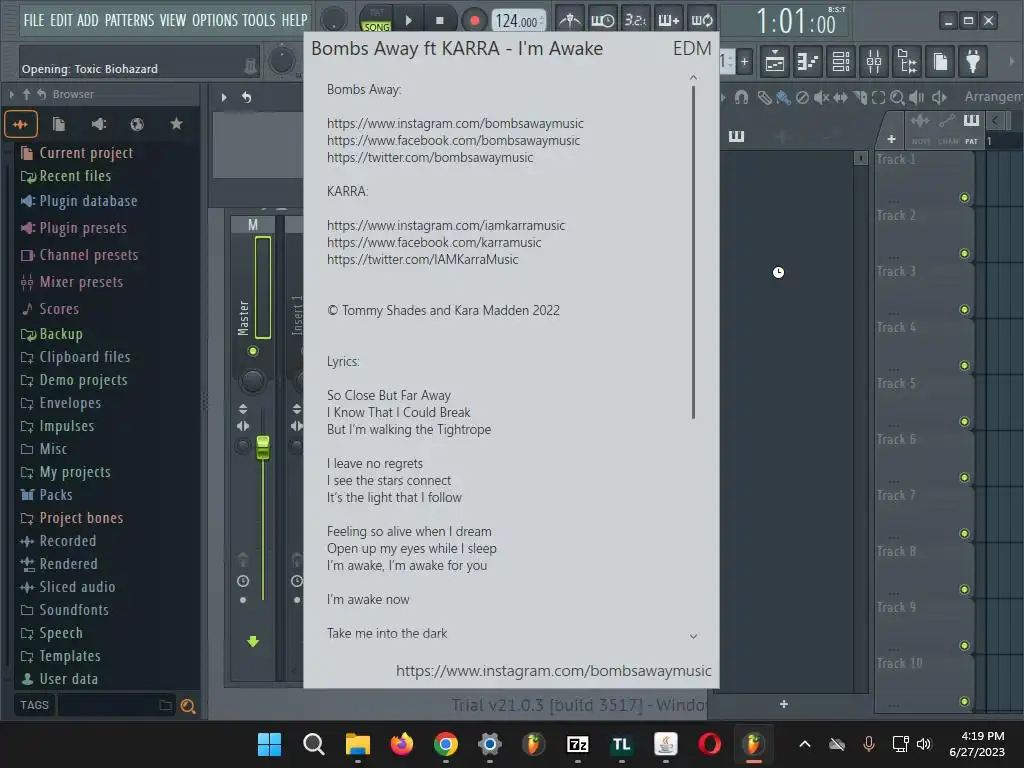Toggle the 3-2-1 countdown before recording
Viewport: 1024px width, 768px height.
coord(635,20)
